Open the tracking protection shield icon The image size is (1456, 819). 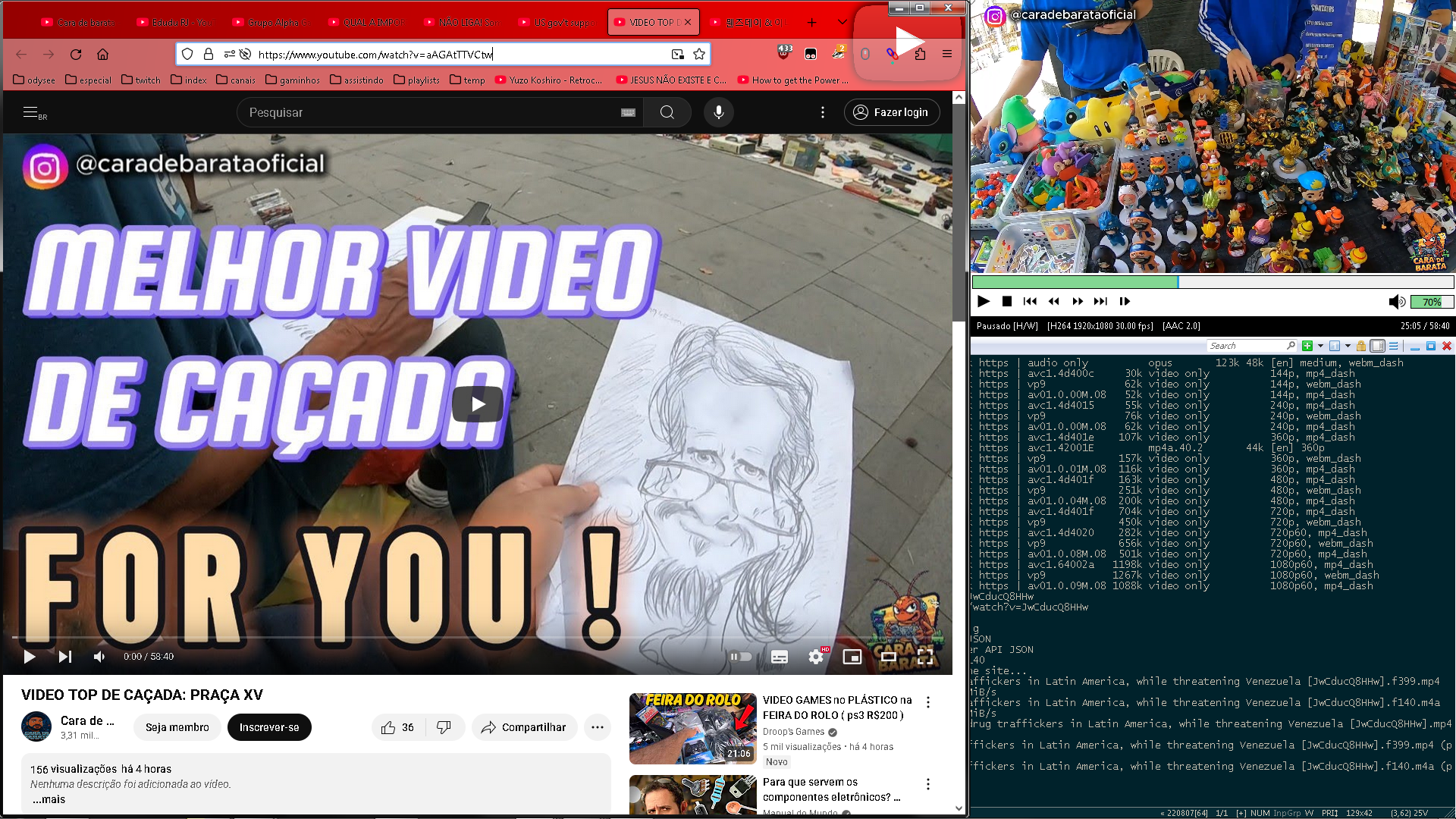point(187,54)
